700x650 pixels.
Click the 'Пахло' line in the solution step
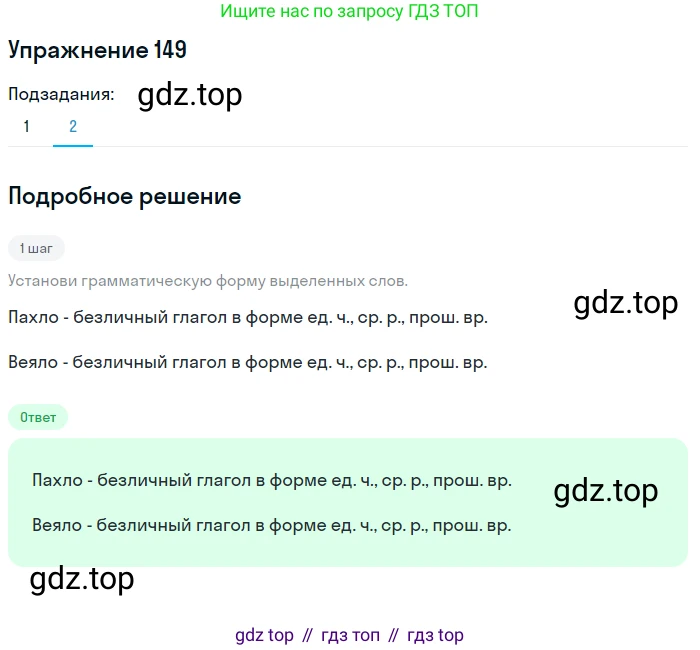pos(248,317)
